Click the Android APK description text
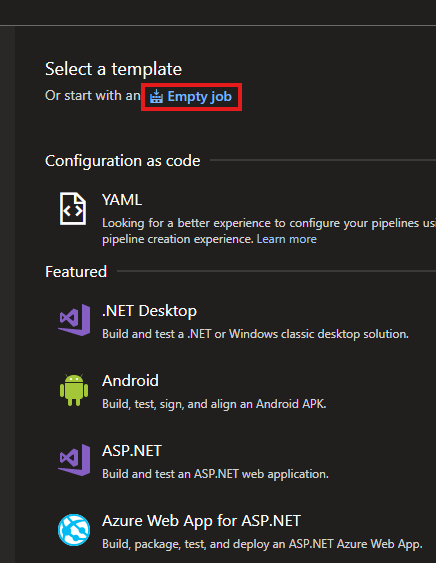The image size is (436, 563). pyautogui.click(x=214, y=404)
